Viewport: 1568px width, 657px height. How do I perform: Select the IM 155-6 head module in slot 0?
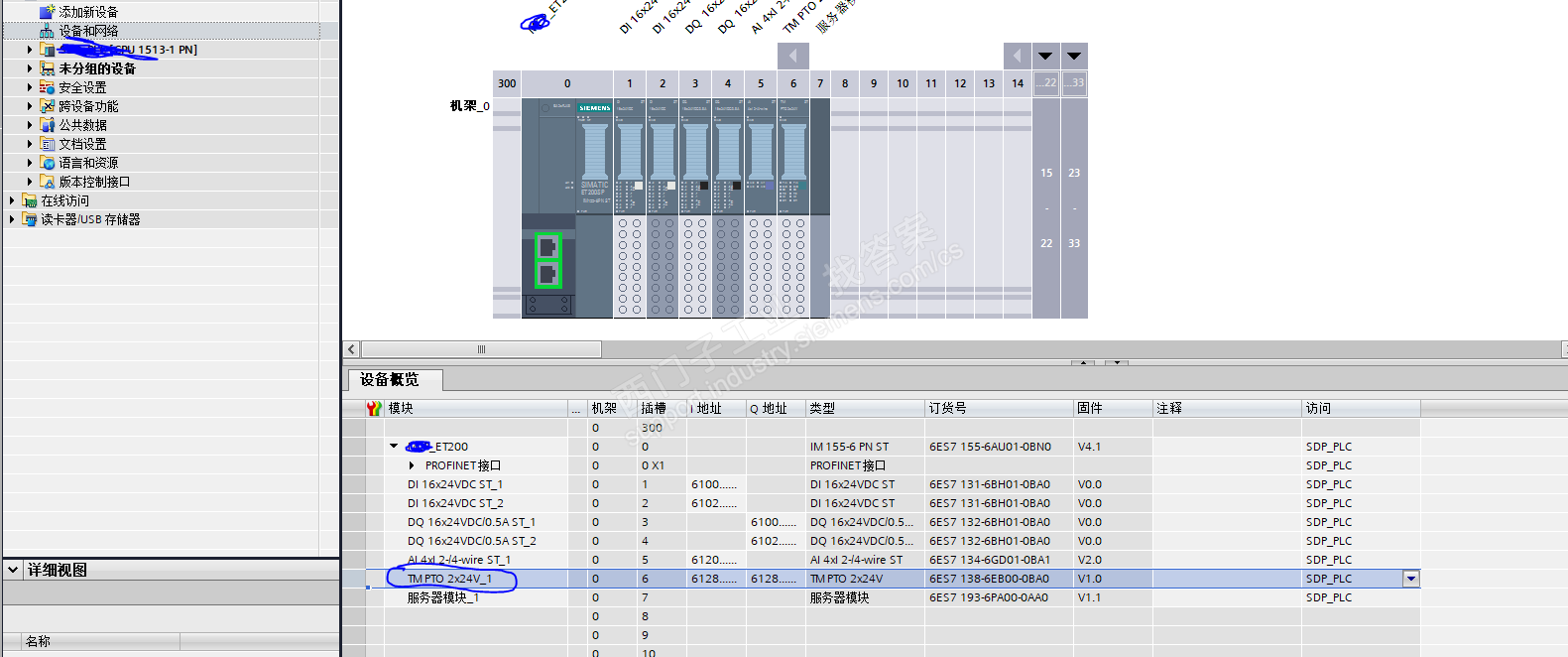[x=566, y=208]
